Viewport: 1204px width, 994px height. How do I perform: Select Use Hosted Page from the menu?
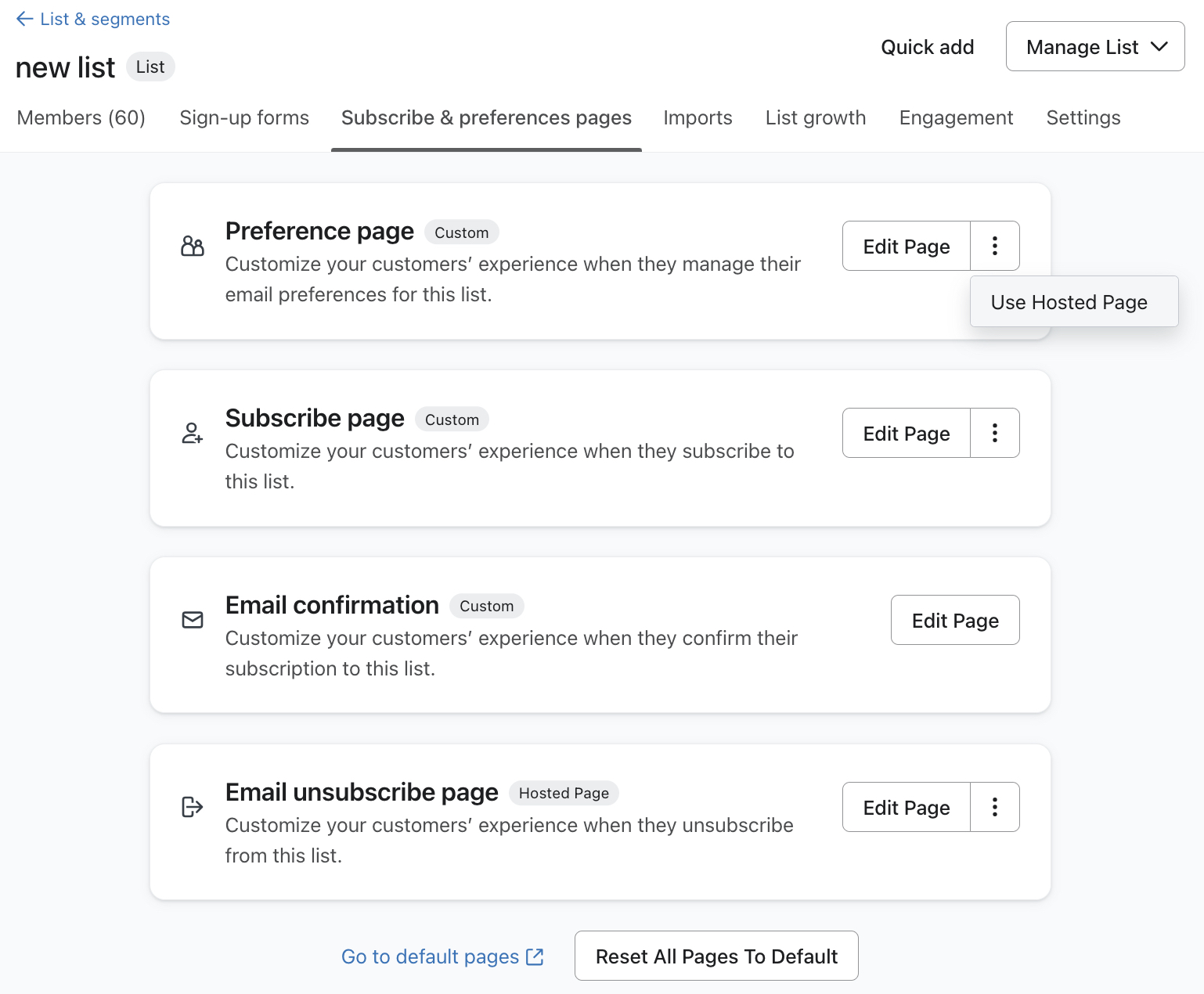(x=1069, y=302)
